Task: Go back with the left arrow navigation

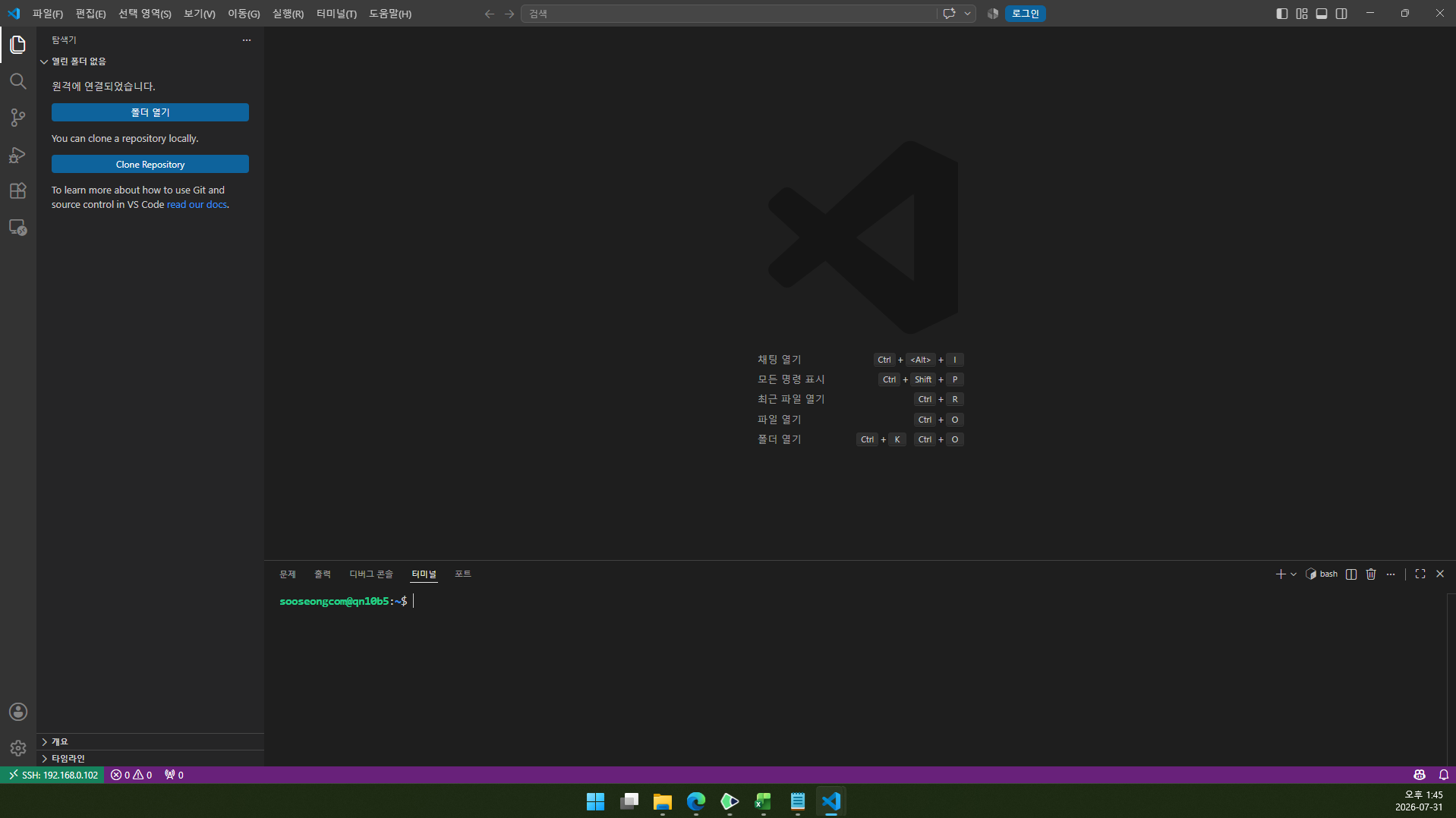Action: click(490, 14)
